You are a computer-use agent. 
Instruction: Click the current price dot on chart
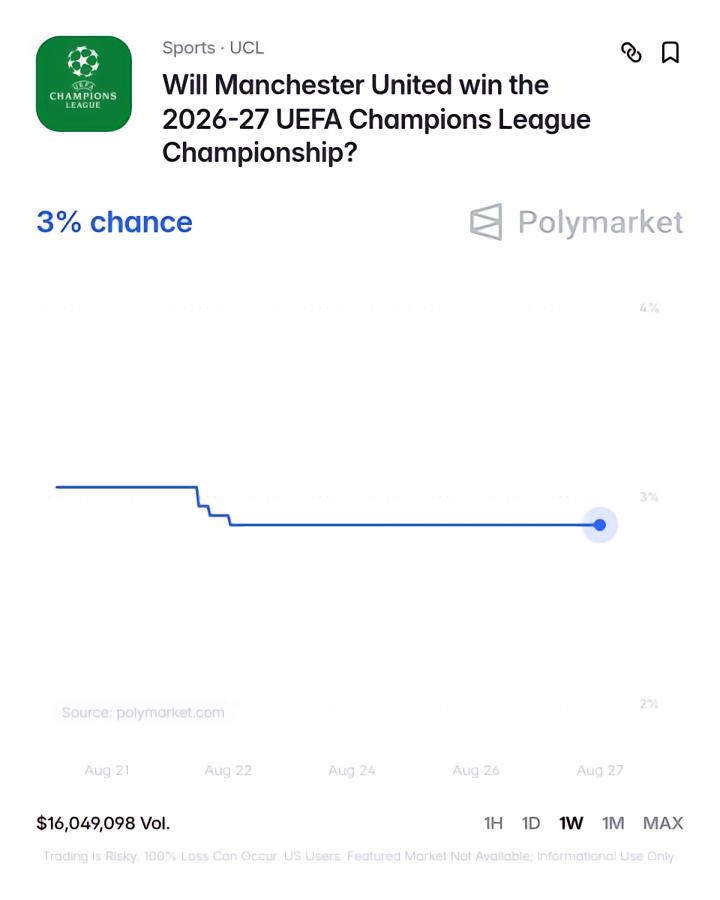pos(600,525)
